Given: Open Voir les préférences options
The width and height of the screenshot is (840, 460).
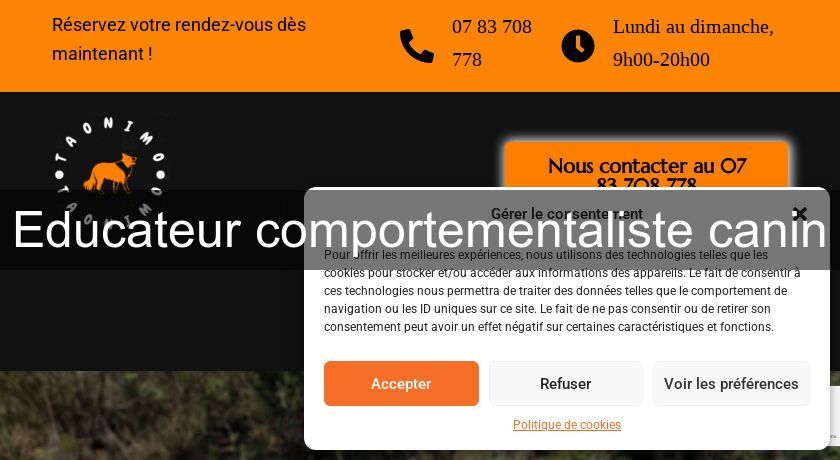Looking at the screenshot, I should [731, 383].
